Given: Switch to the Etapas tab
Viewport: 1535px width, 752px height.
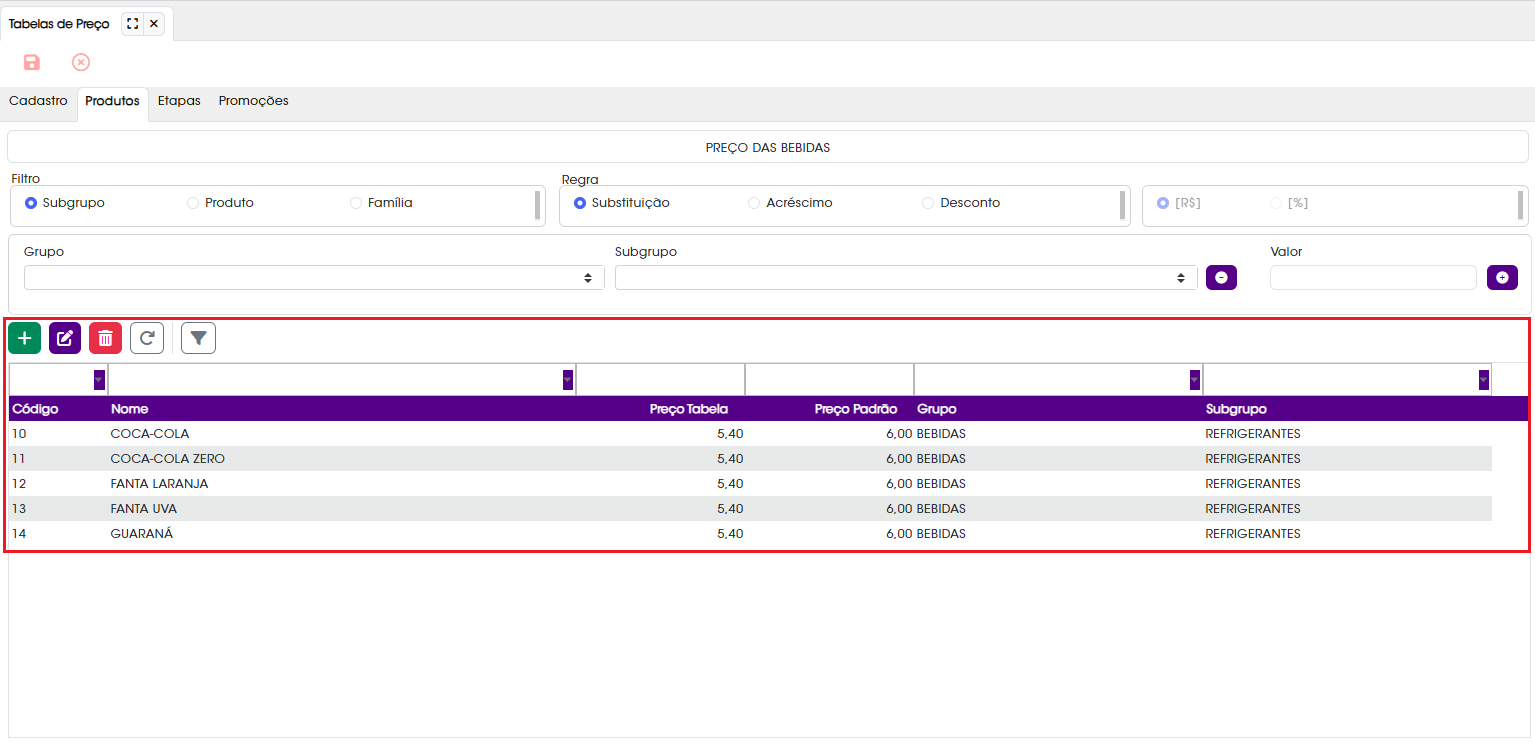Looking at the screenshot, I should click(x=179, y=101).
